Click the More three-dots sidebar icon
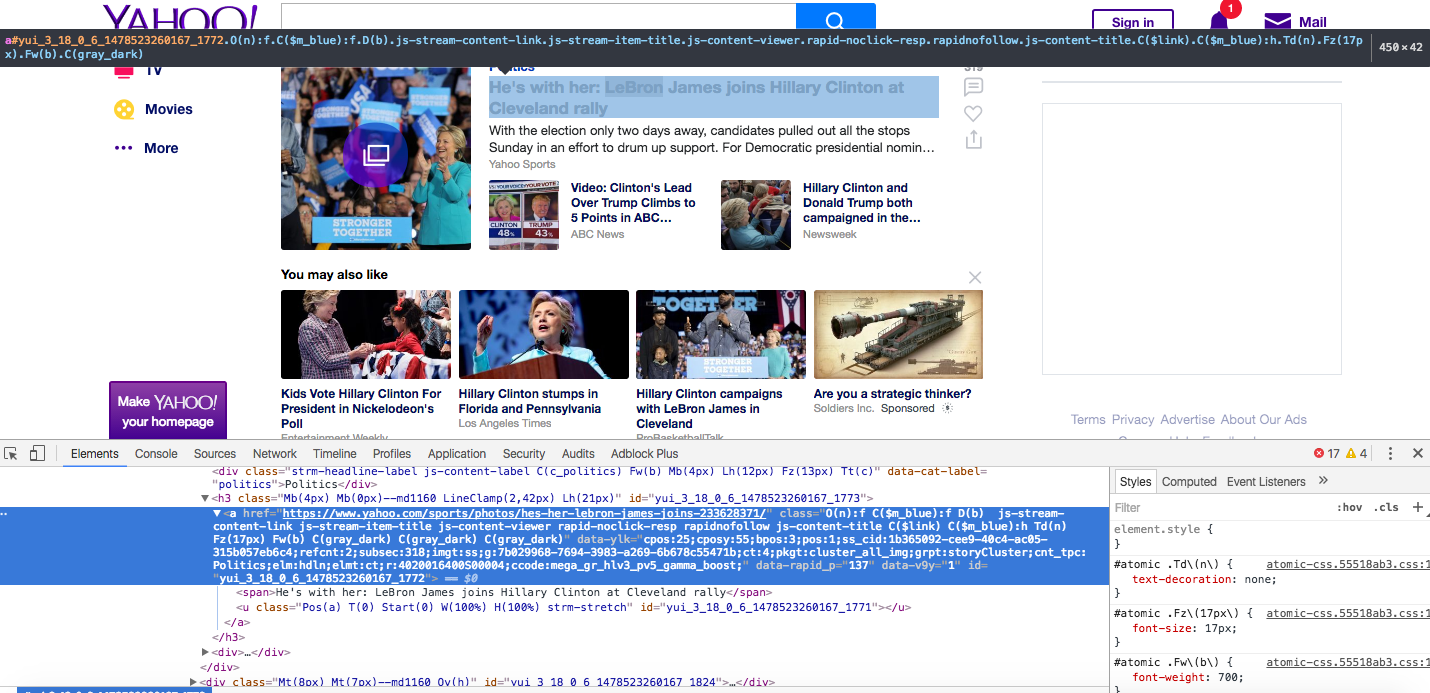Image resolution: width=1430 pixels, height=693 pixels. 124,148
